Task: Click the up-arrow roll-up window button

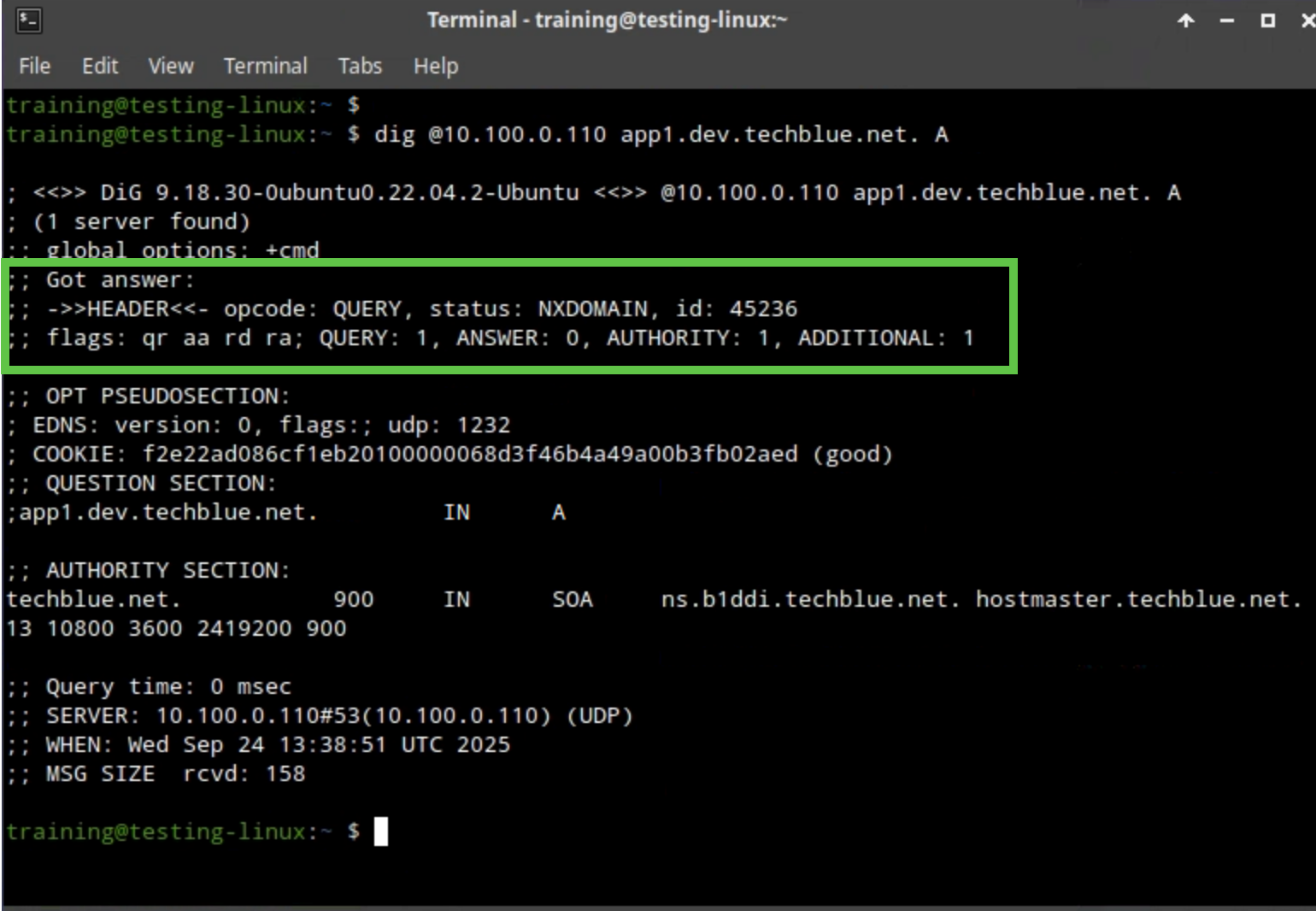Action: (x=1185, y=21)
